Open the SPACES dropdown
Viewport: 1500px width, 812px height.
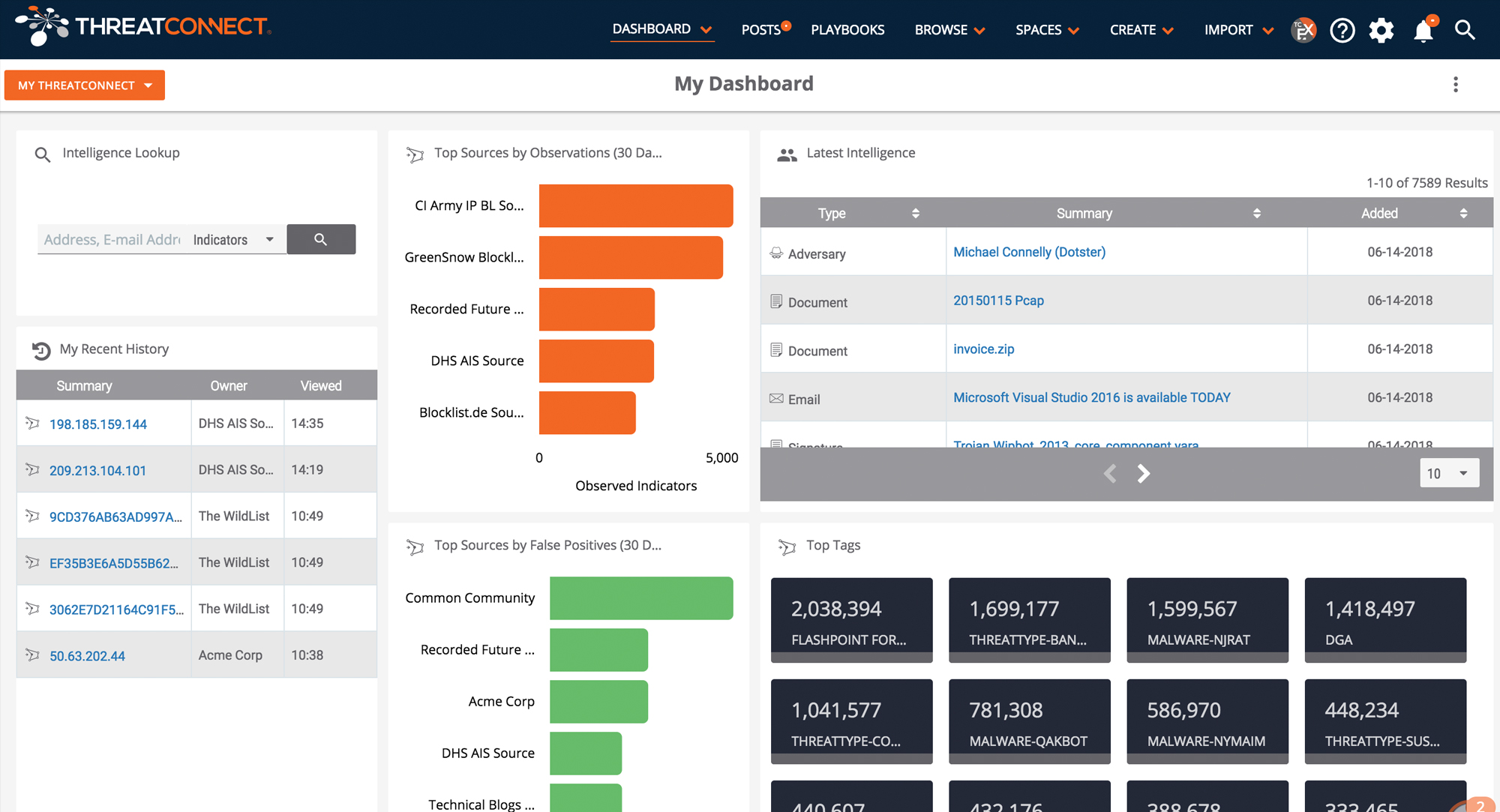coord(1047,30)
